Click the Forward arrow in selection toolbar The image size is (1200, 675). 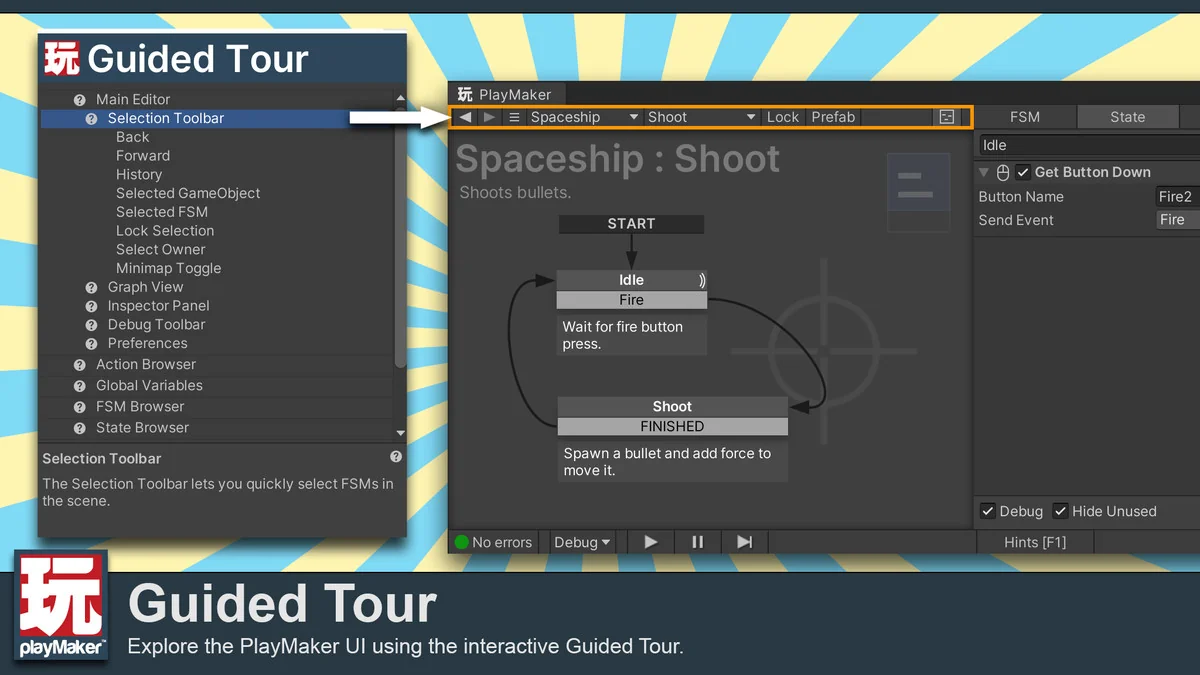point(489,117)
